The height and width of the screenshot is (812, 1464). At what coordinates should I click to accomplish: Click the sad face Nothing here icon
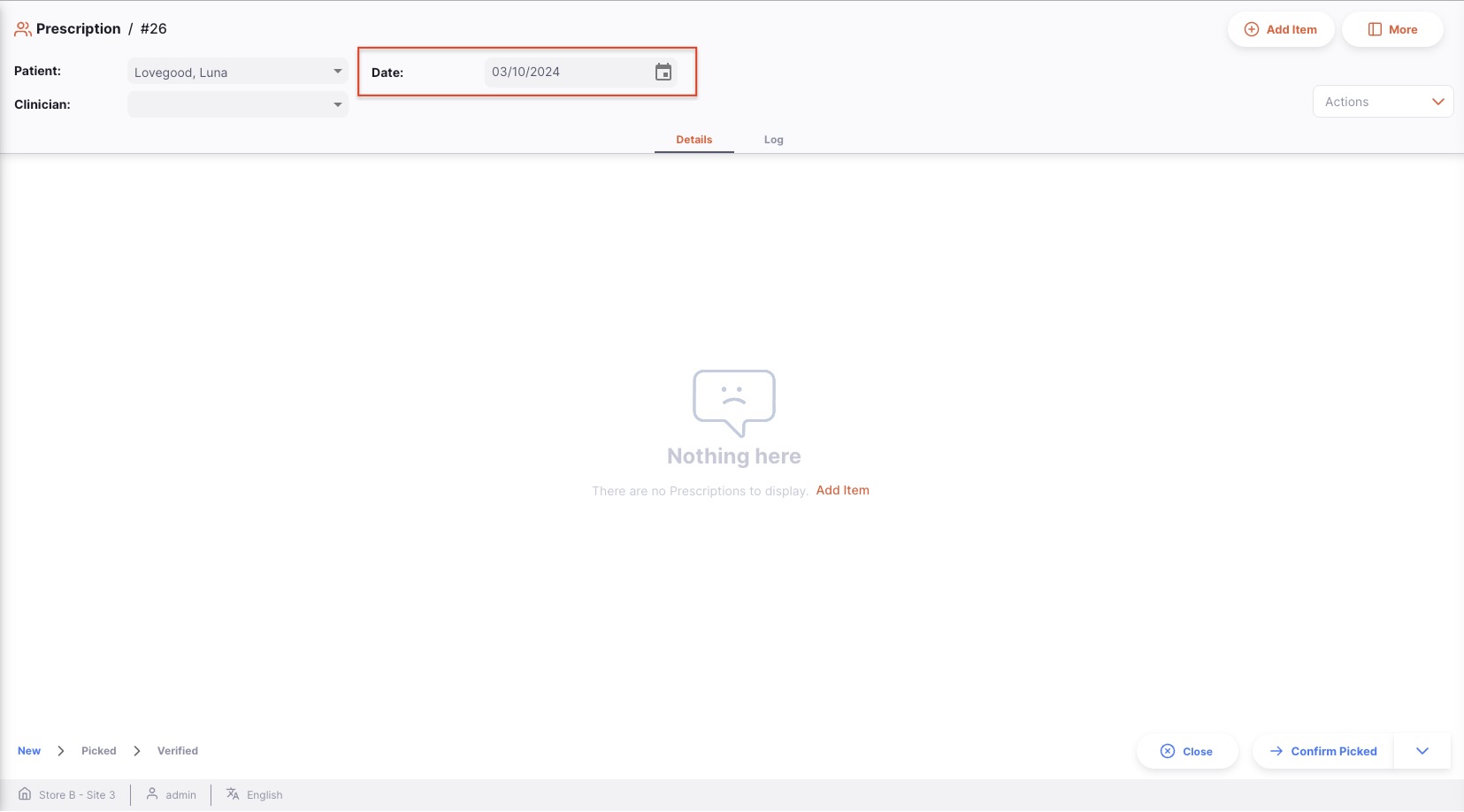coord(733,402)
